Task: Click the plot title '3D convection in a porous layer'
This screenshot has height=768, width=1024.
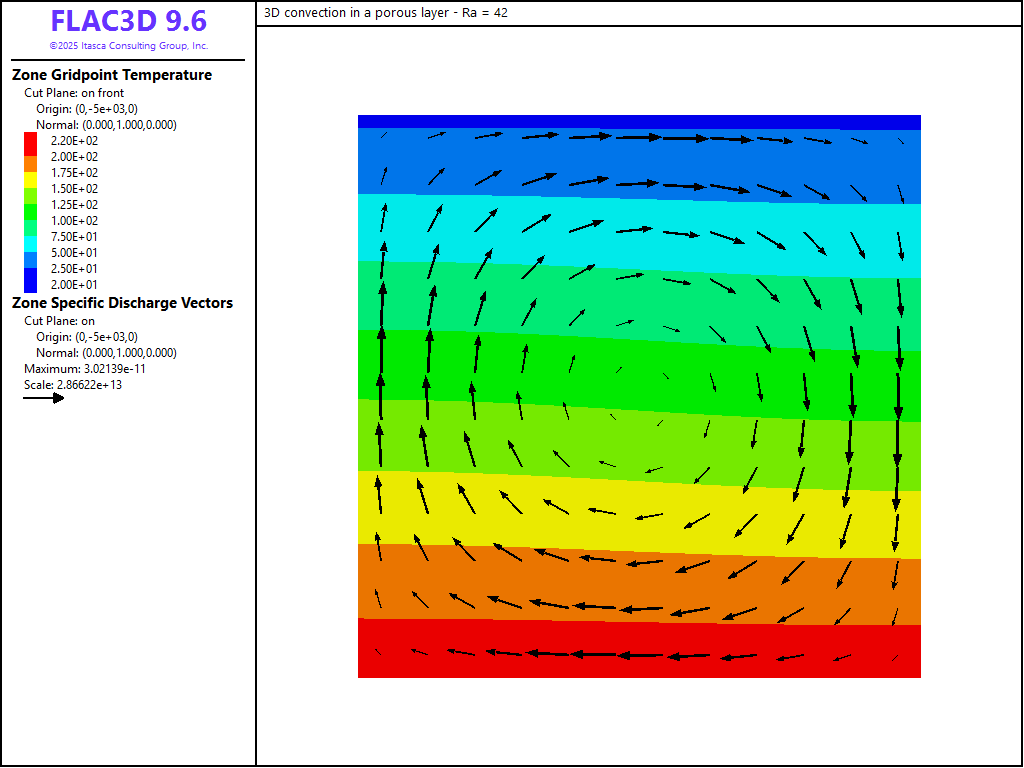Action: [386, 13]
